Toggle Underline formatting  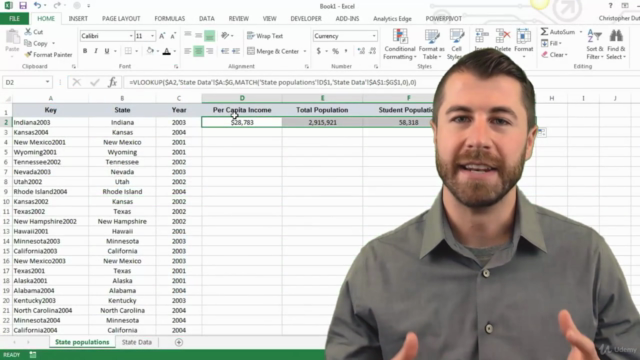[x=107, y=51]
